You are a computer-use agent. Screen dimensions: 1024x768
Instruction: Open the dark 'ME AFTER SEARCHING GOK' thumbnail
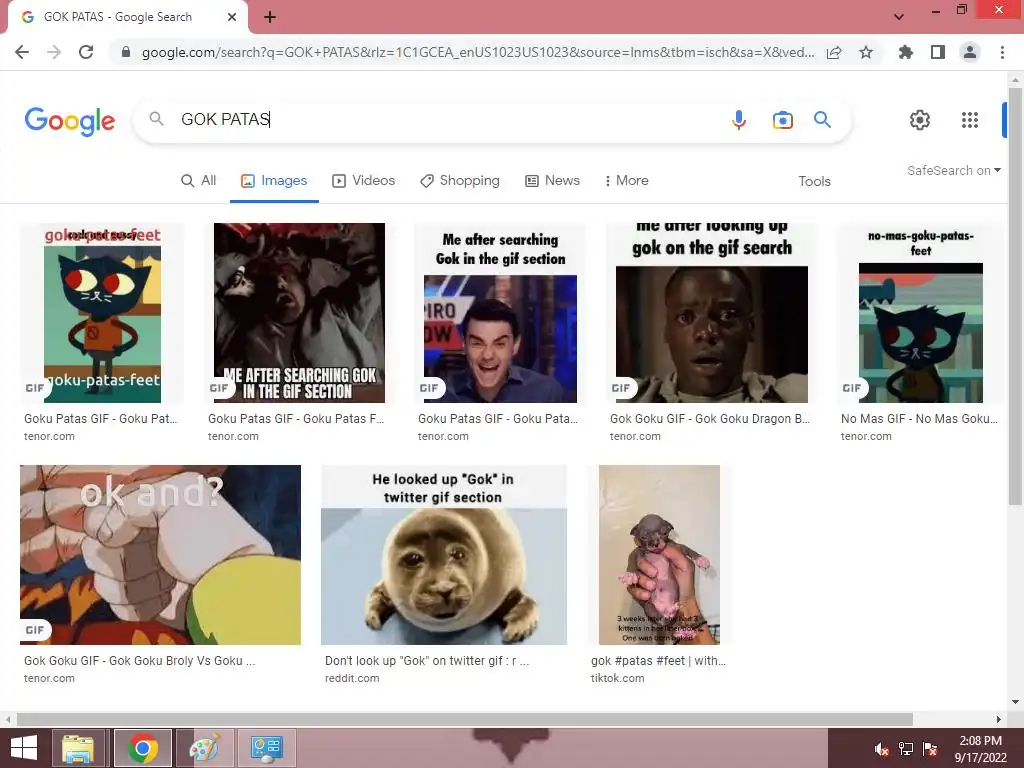pos(299,313)
